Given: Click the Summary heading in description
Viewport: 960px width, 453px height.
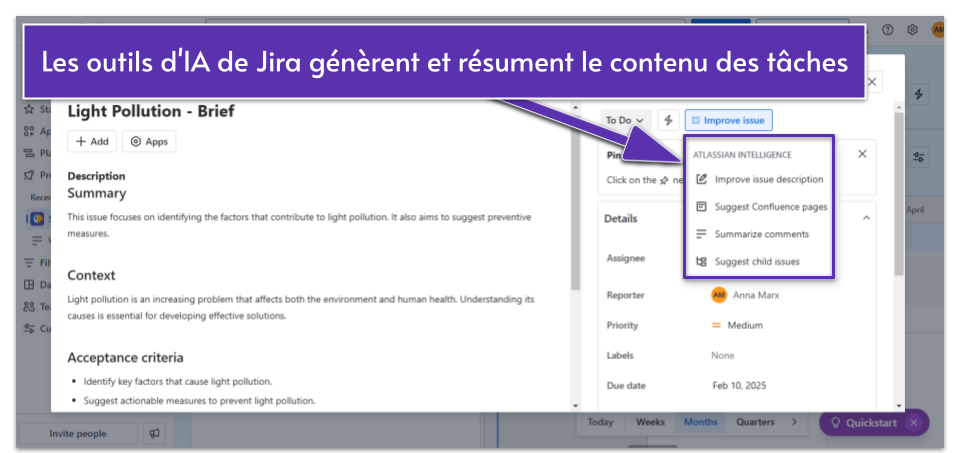Looking at the screenshot, I should coord(97,193).
